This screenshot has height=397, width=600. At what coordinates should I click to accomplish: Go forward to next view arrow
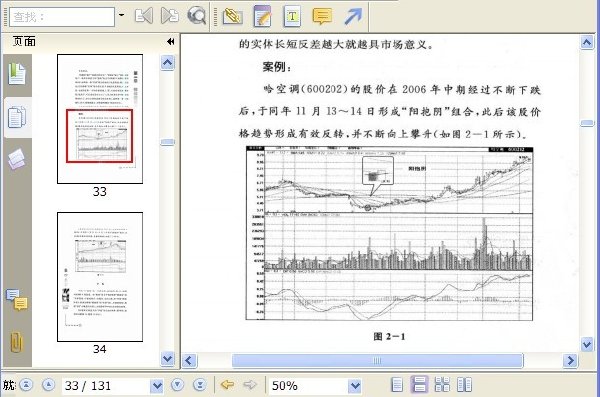pos(250,384)
